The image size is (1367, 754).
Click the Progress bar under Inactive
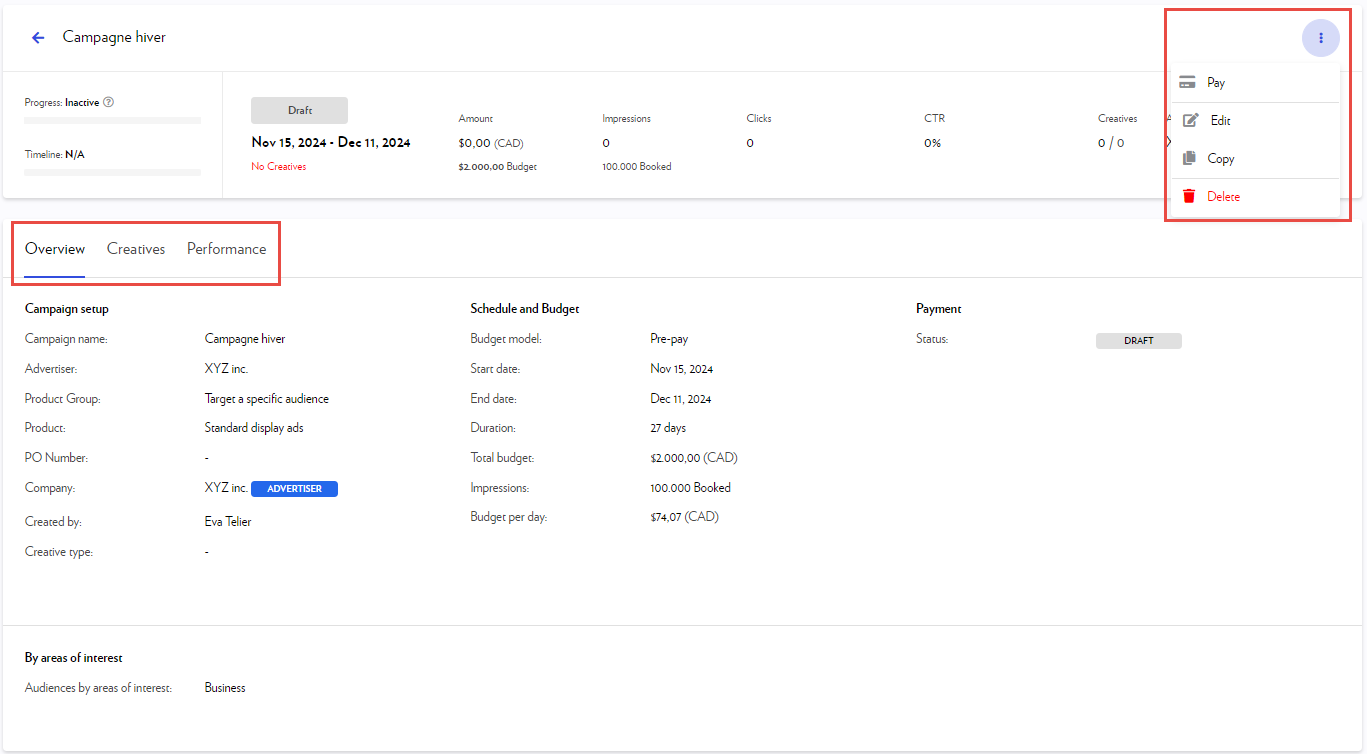[112, 121]
